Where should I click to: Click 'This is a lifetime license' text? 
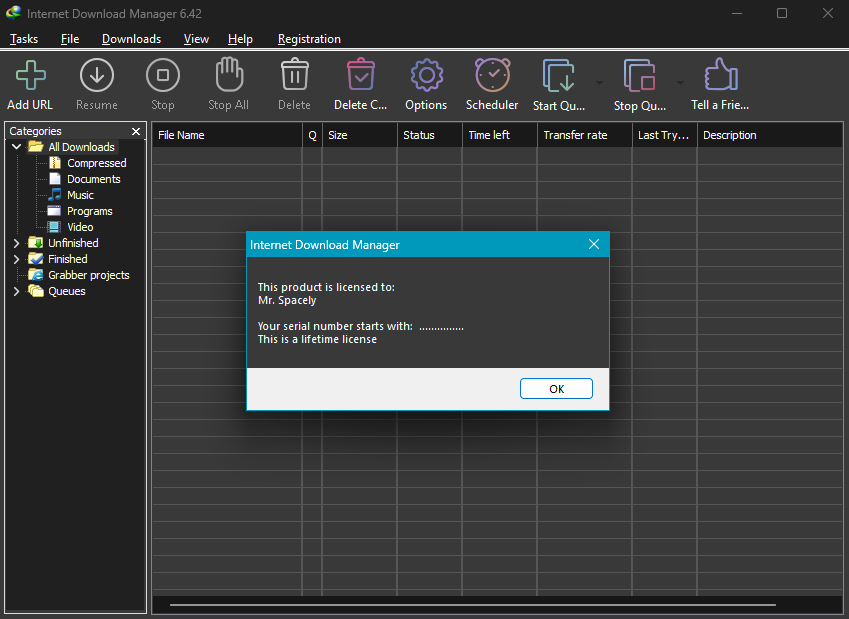317,340
